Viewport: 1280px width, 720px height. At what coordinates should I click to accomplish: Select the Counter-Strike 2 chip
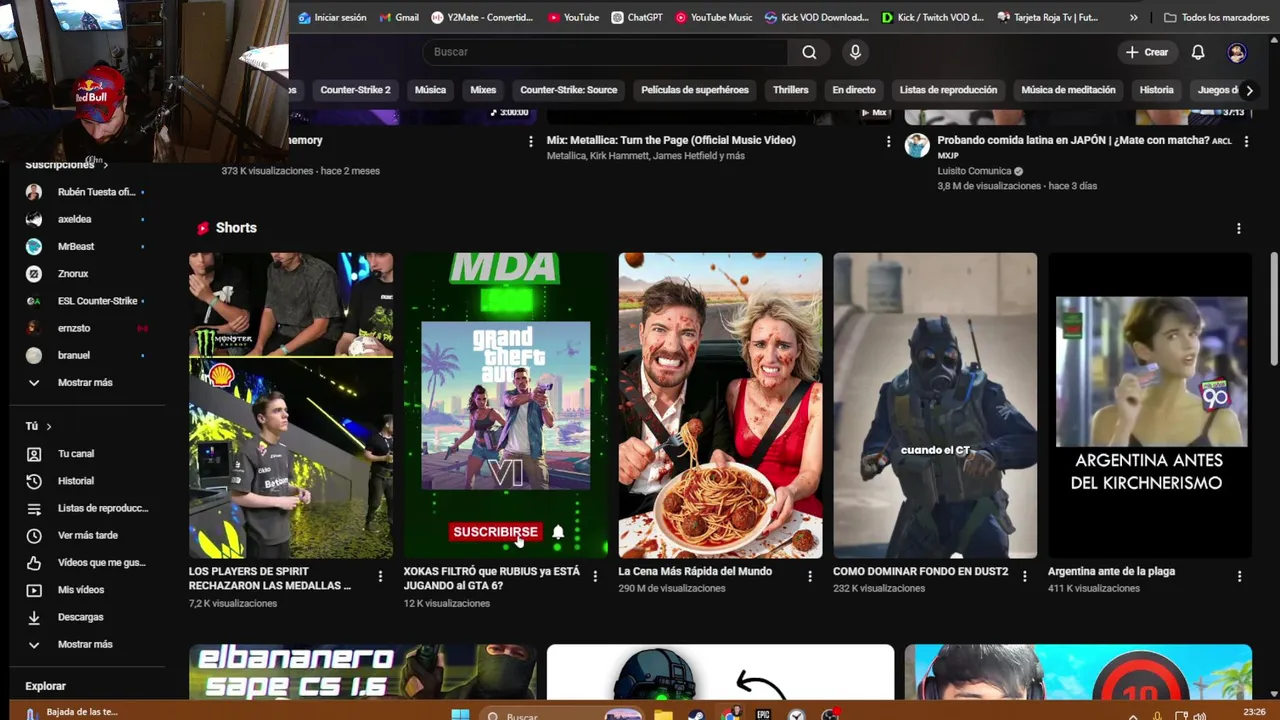(355, 90)
